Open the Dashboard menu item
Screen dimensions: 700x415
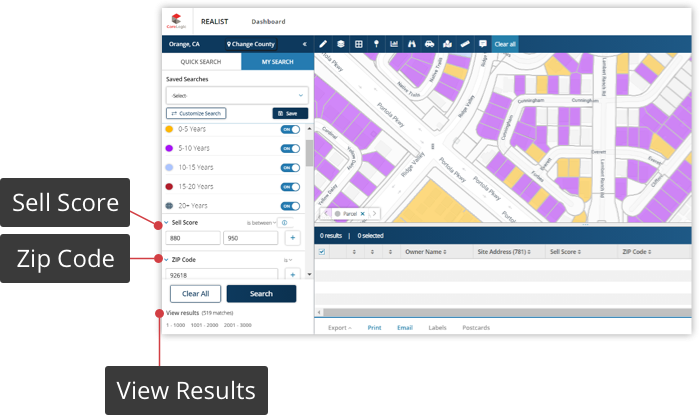268,21
